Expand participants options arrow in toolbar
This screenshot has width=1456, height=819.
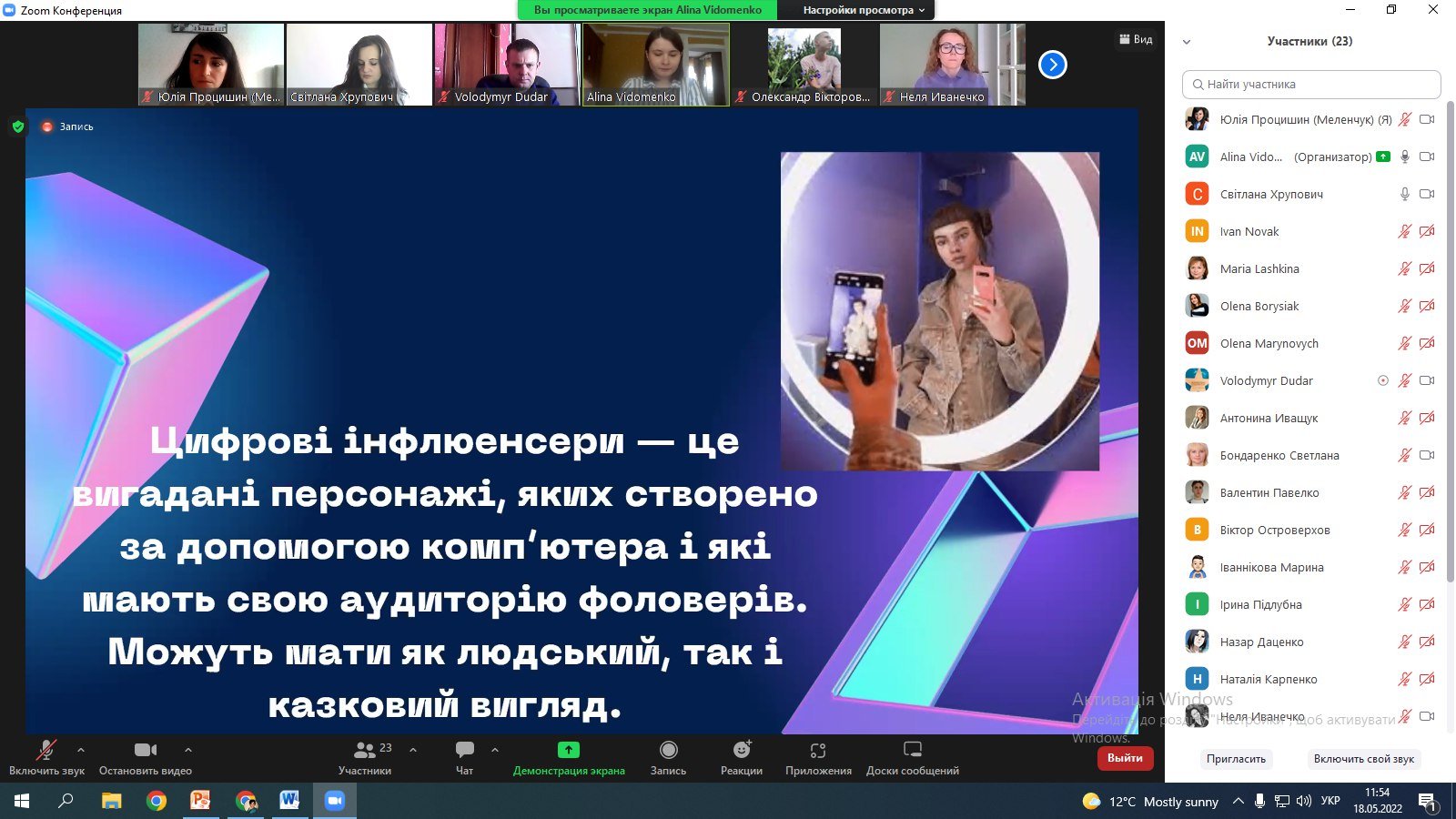413,750
